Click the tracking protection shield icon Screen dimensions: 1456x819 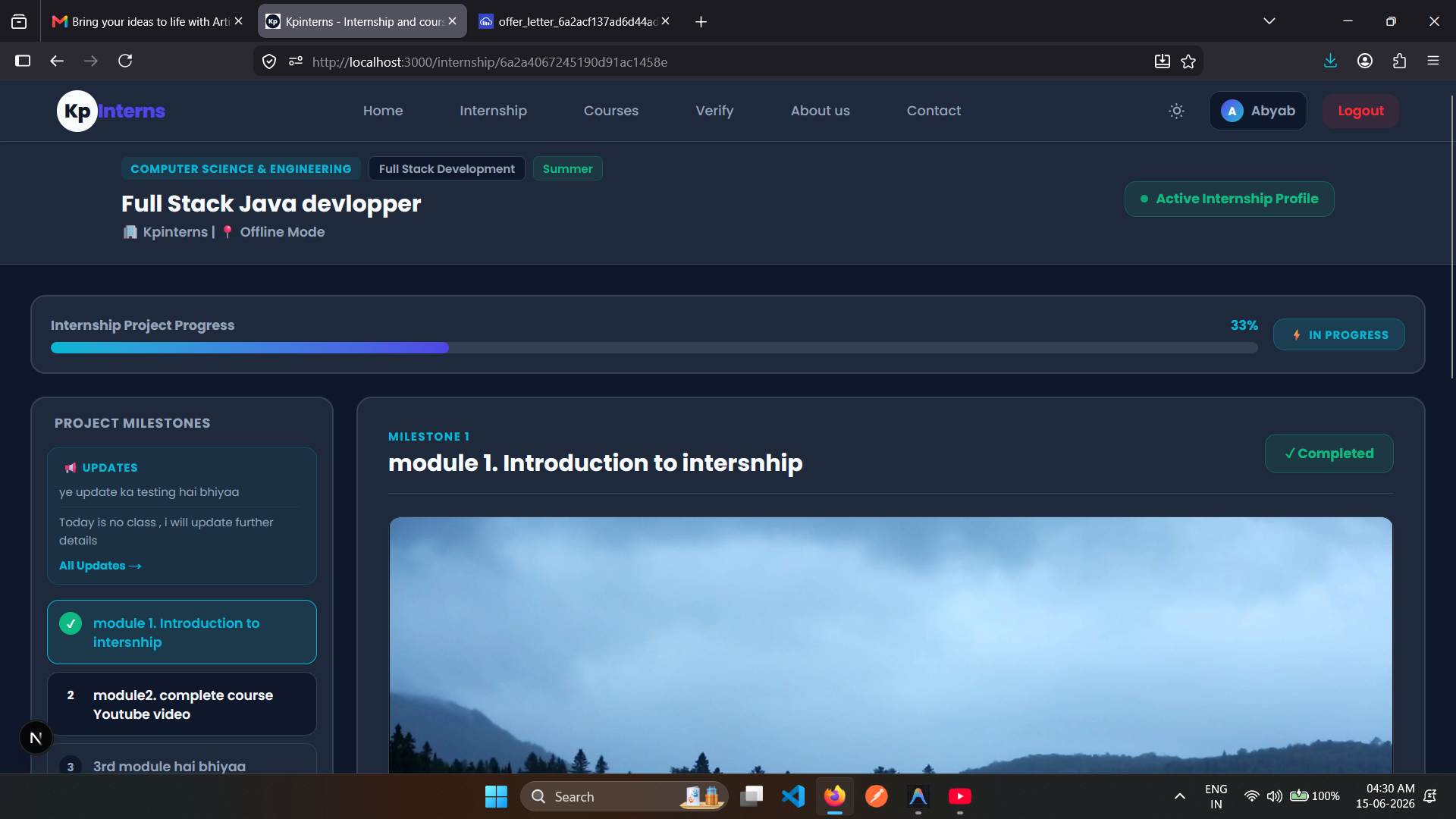pos(269,61)
